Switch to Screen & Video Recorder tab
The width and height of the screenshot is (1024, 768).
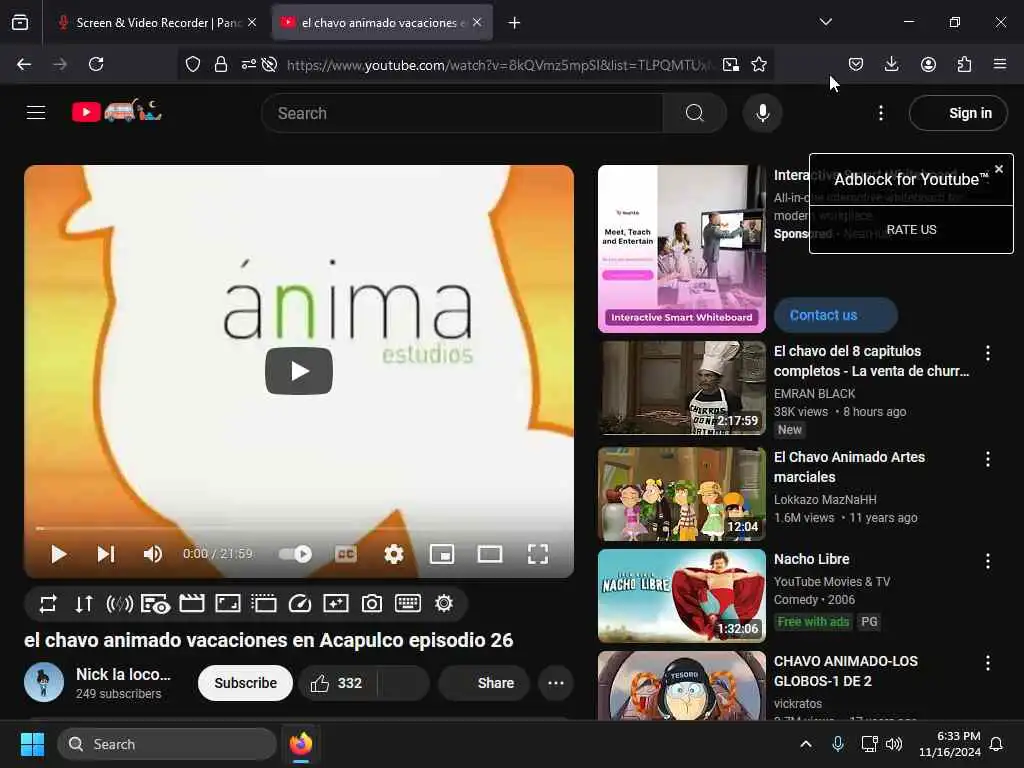point(156,23)
